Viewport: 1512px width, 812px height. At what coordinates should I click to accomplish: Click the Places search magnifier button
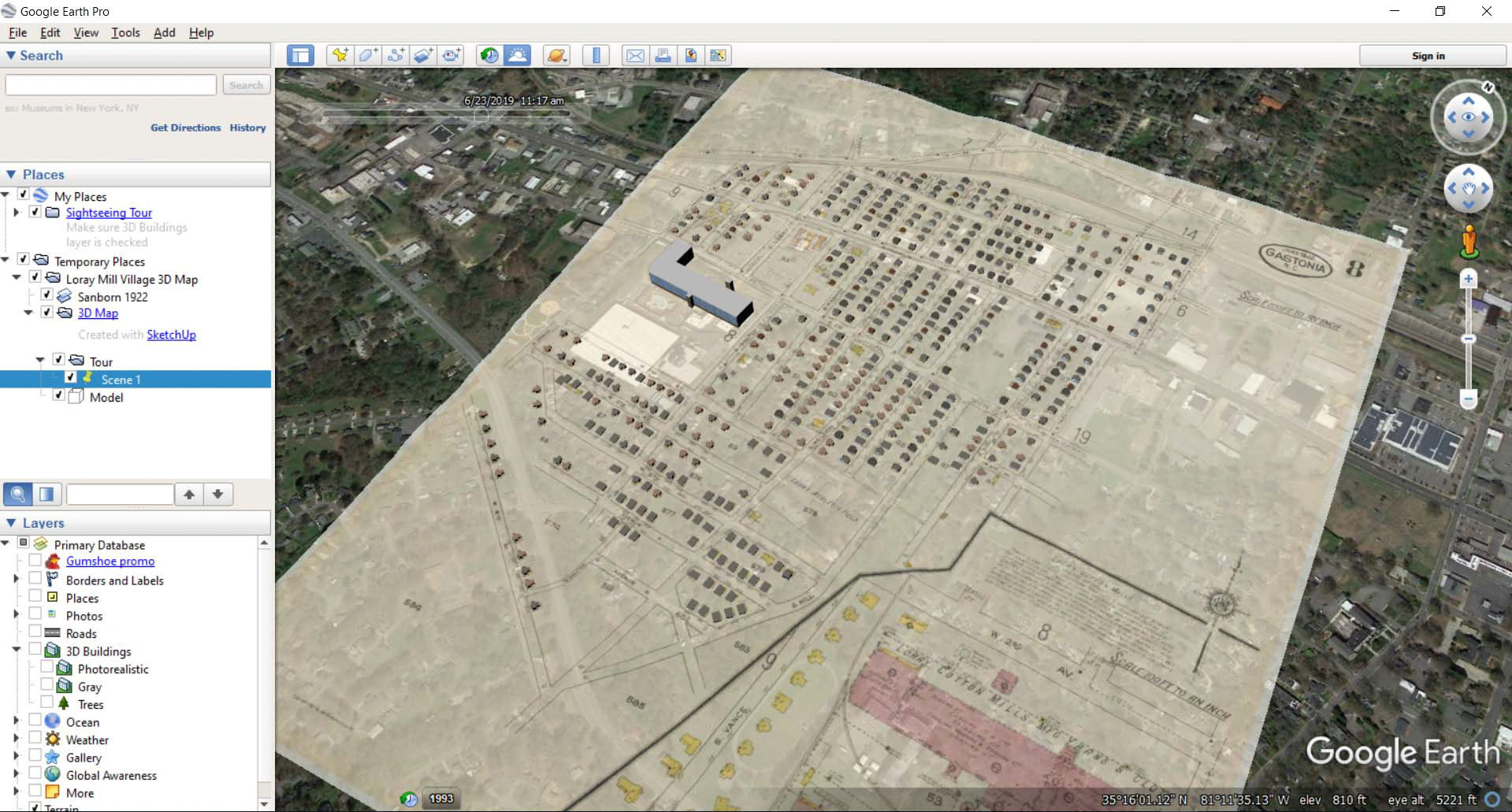(x=17, y=495)
